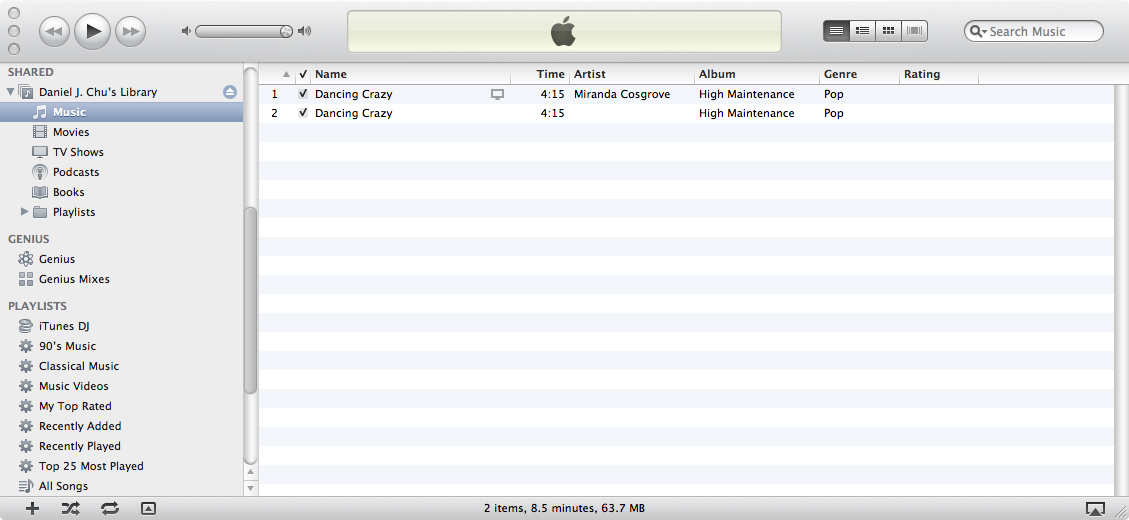Click the high volume speaker icon

[305, 31]
